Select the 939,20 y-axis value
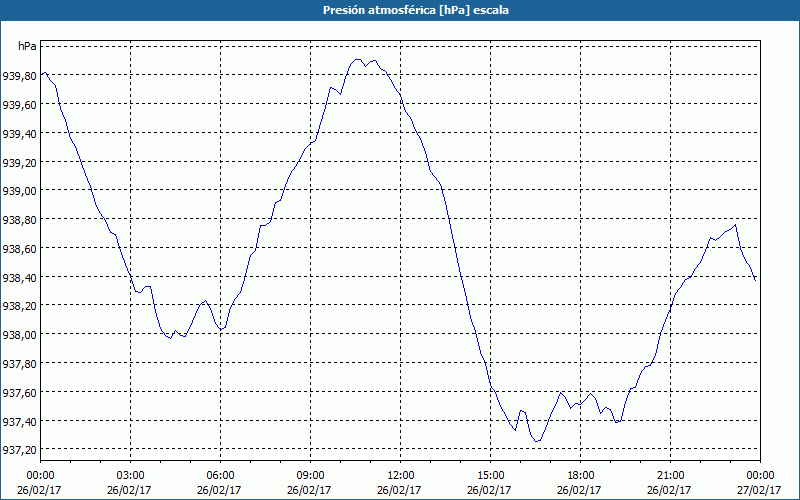 [19, 162]
